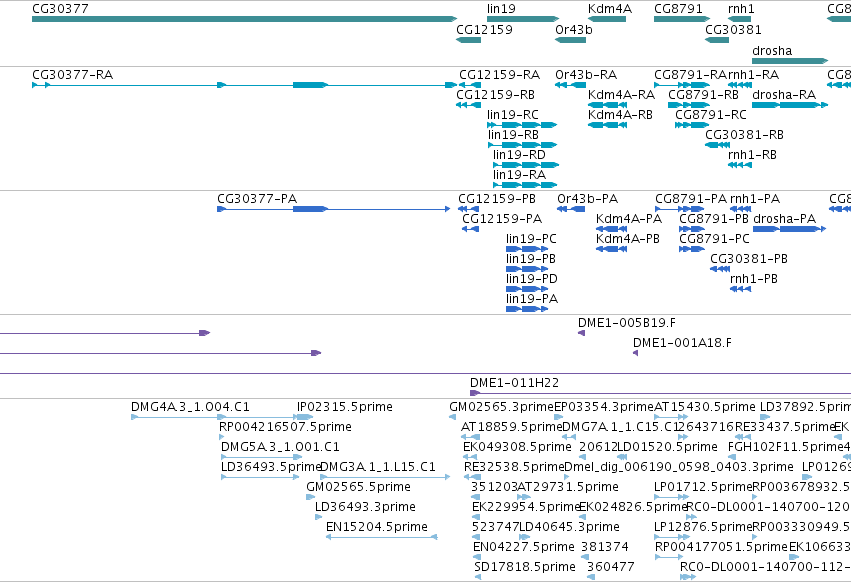This screenshot has width=851, height=582.
Task: Select the SD17818.5prime EST
Action: [x=478, y=577]
